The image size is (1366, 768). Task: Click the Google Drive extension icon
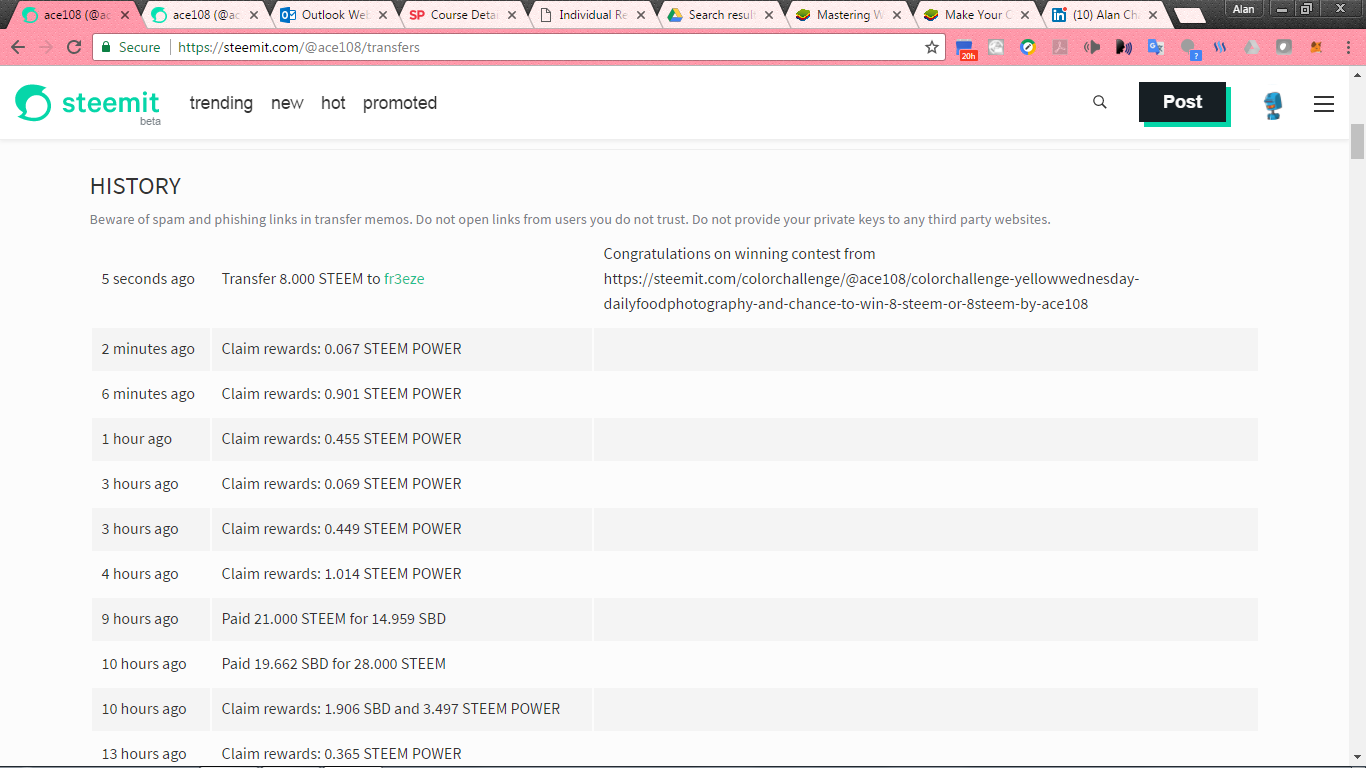coord(1252,47)
